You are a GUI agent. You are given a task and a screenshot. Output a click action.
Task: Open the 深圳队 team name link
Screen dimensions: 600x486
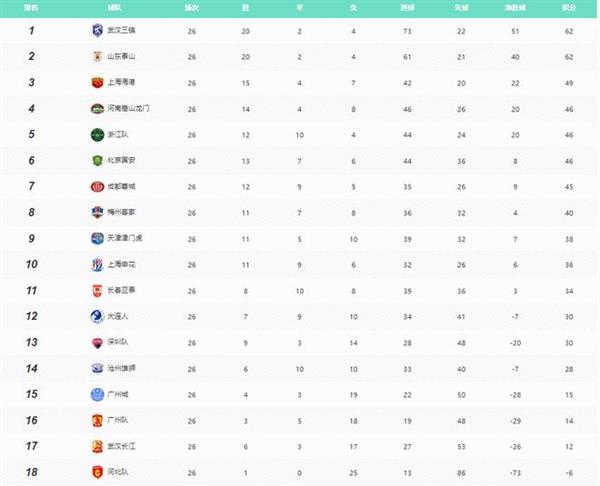(117, 342)
